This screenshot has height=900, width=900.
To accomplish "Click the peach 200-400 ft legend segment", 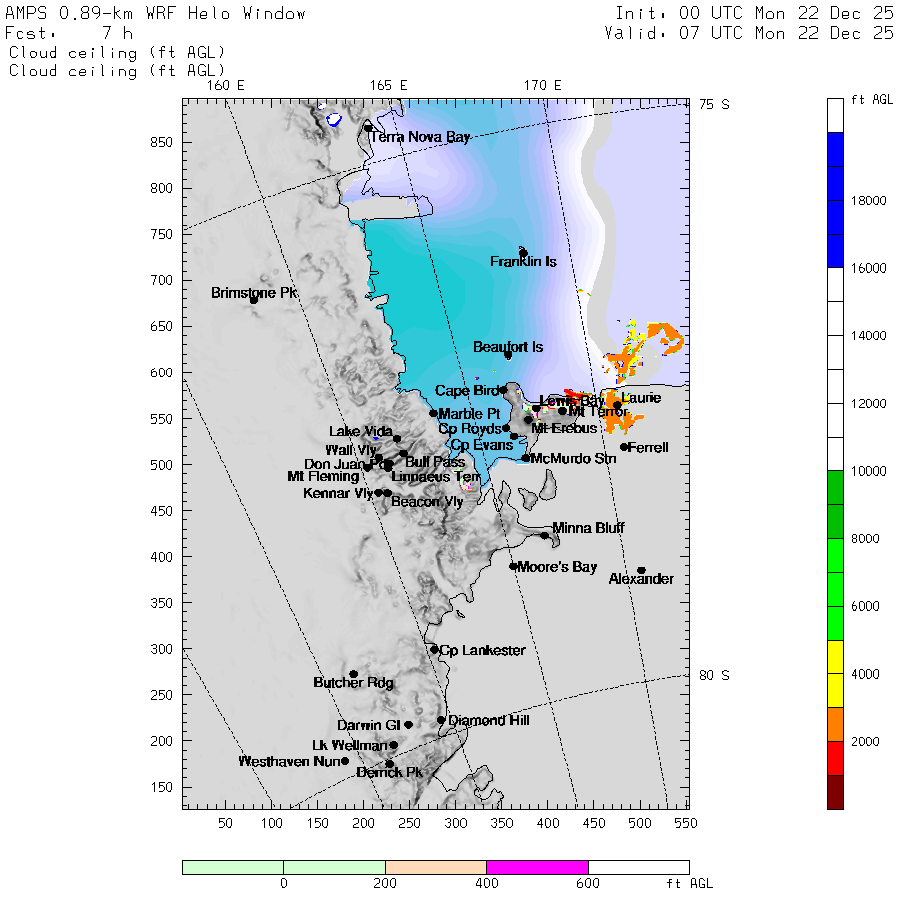I will click(436, 867).
